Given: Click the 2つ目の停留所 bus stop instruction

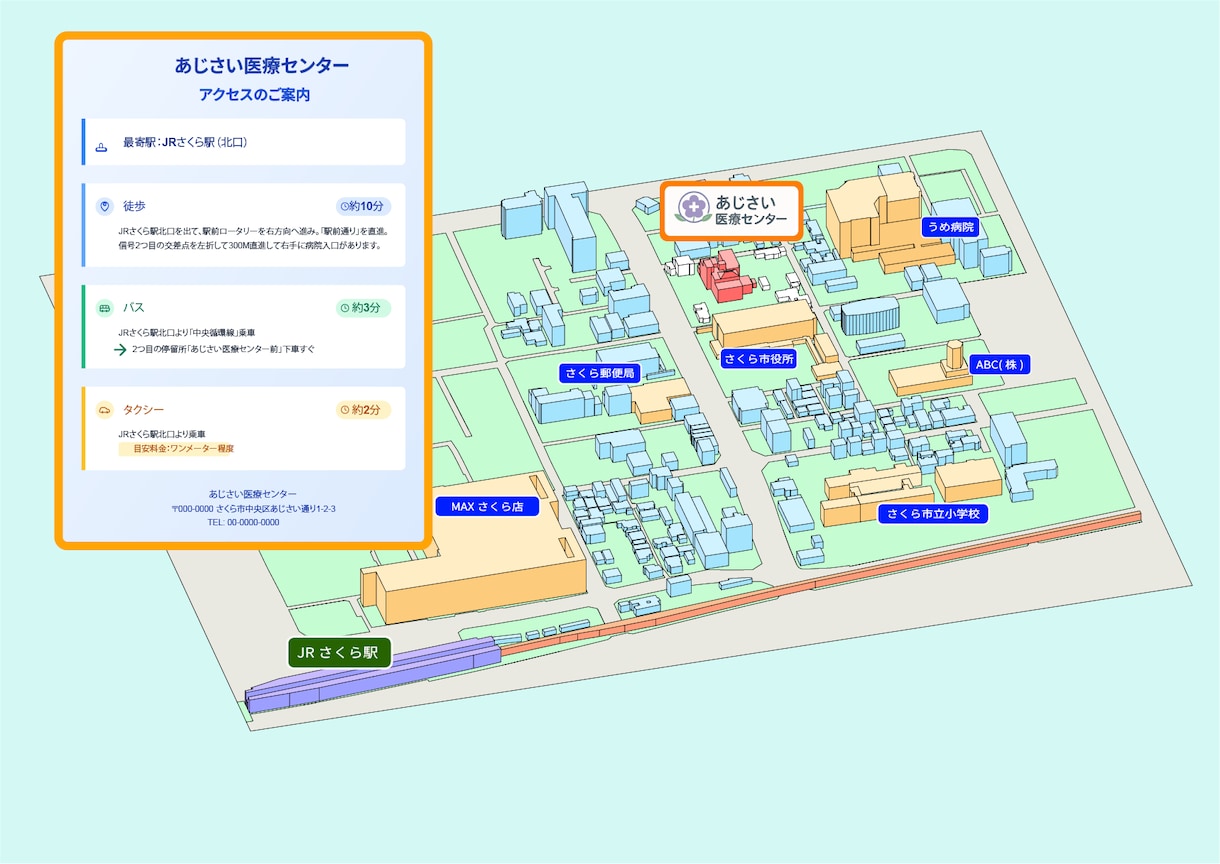Looking at the screenshot, I should click(x=223, y=349).
